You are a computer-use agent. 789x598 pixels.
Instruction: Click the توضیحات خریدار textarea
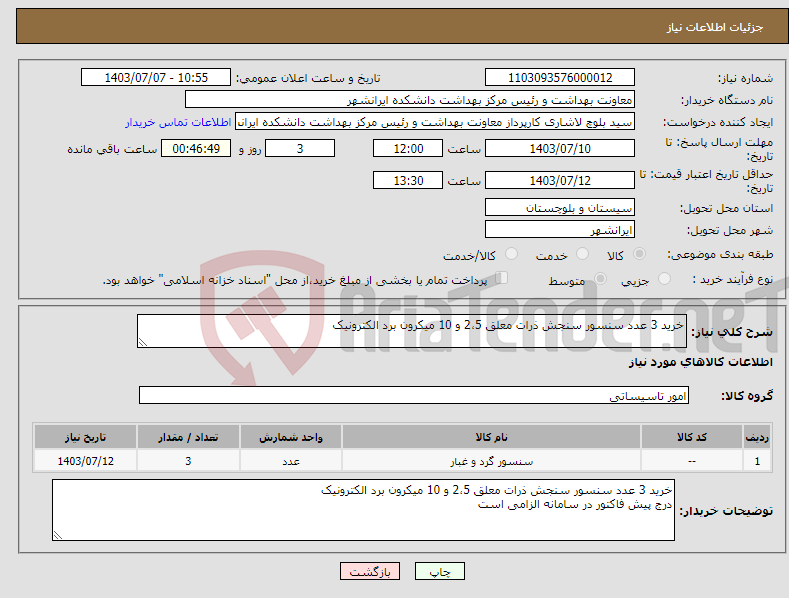pos(363,510)
